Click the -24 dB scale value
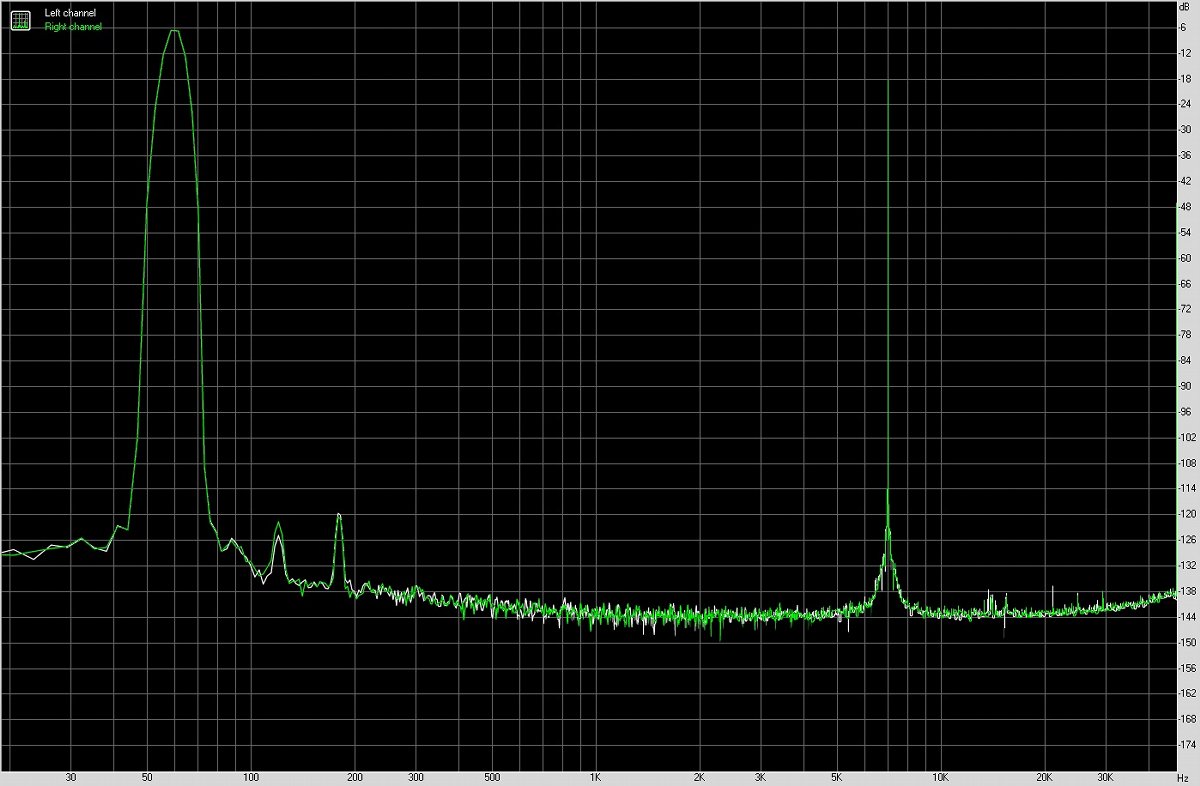This screenshot has width=1200, height=786. click(x=1185, y=104)
